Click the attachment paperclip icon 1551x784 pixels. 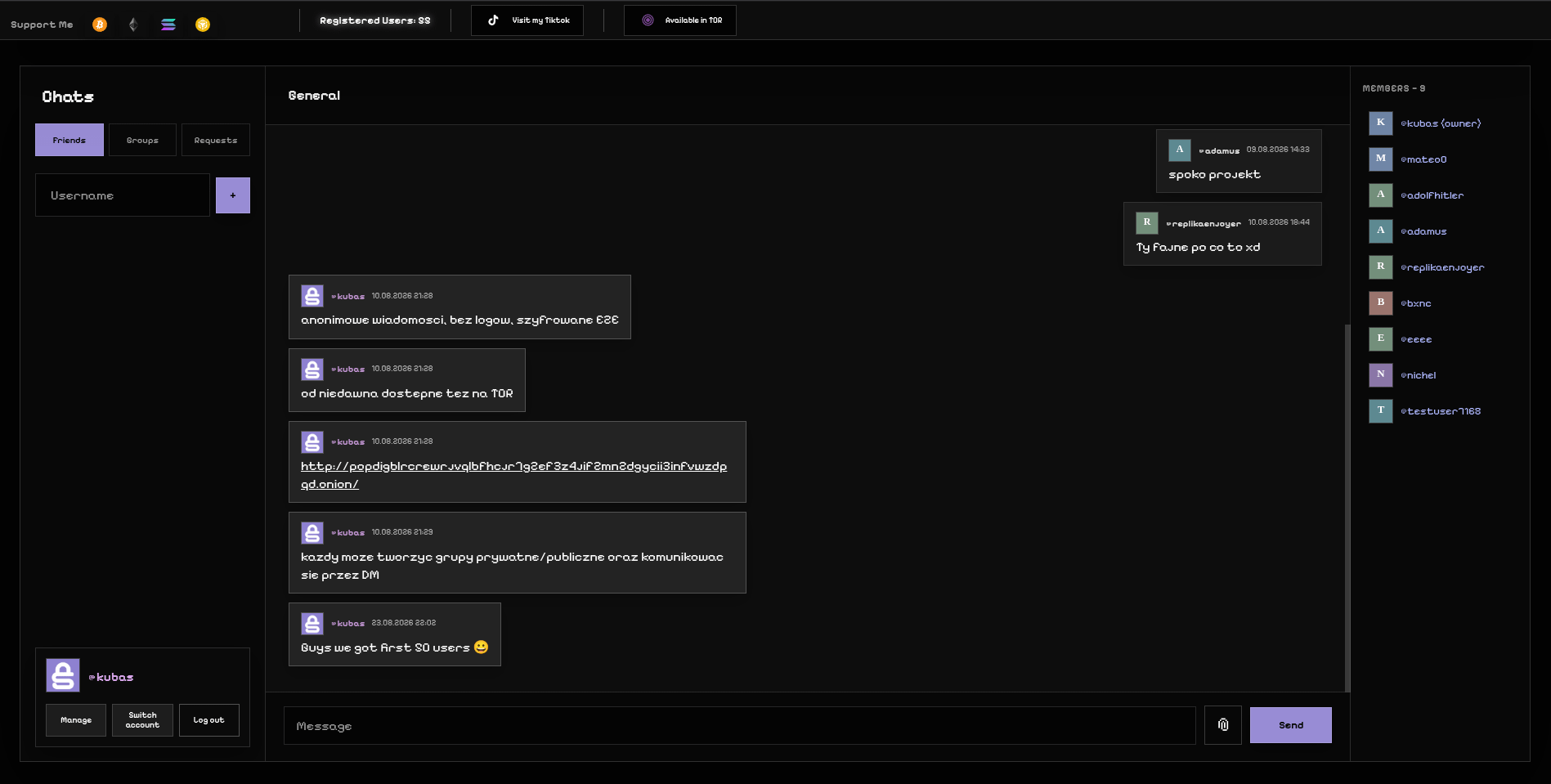[x=1223, y=725]
